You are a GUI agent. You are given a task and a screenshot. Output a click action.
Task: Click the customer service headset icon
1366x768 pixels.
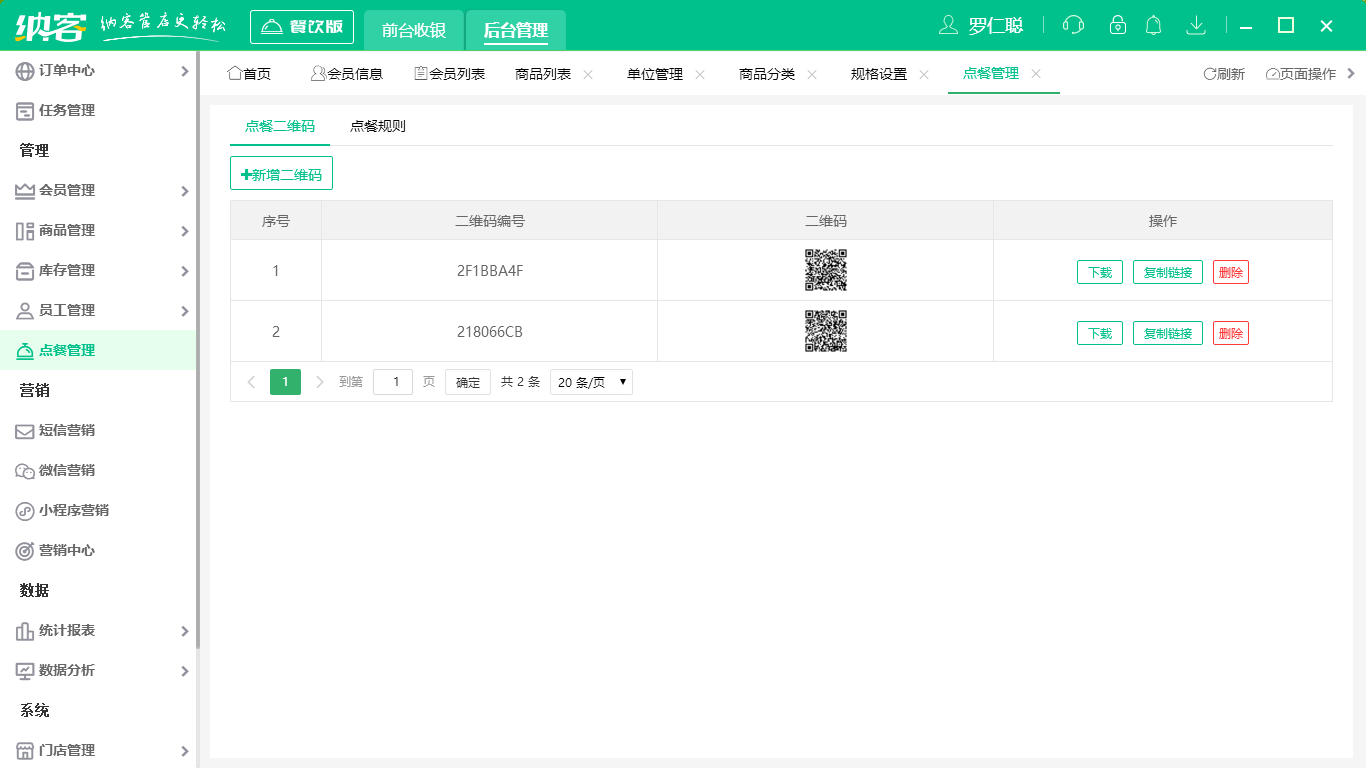tap(1073, 26)
